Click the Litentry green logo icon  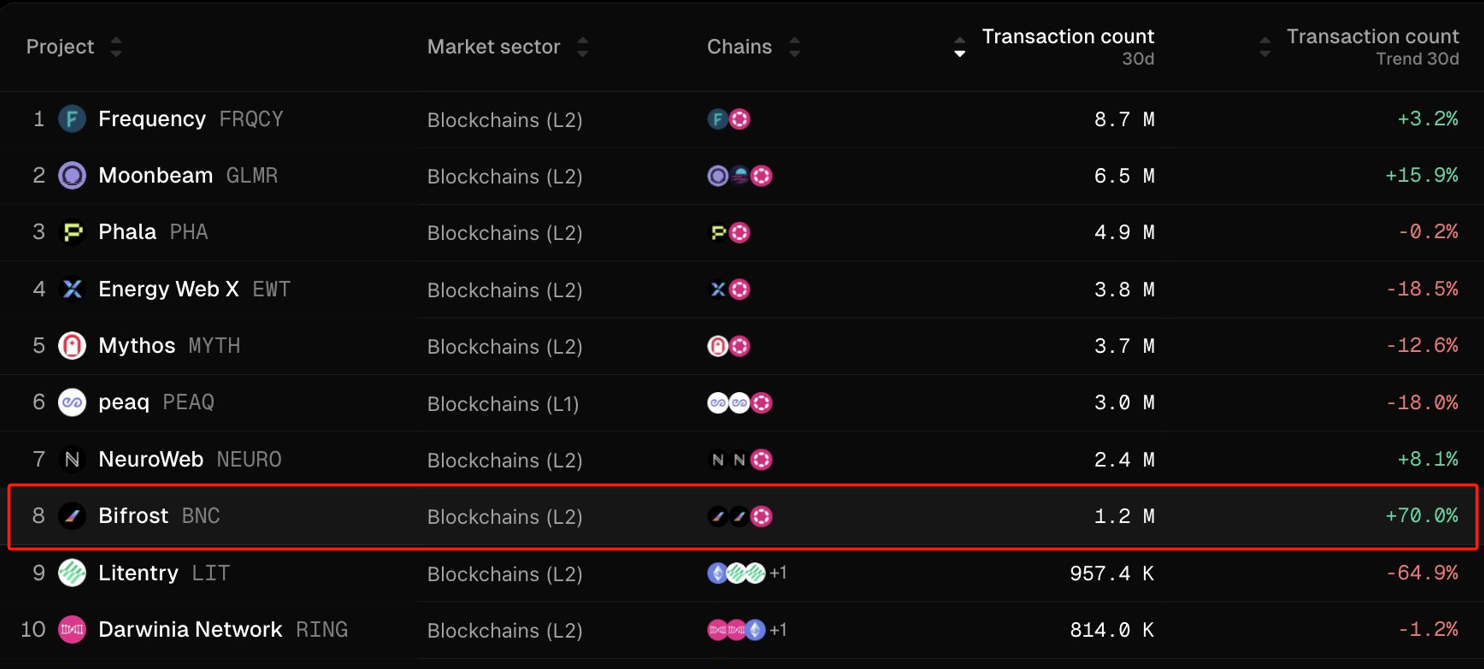72,573
